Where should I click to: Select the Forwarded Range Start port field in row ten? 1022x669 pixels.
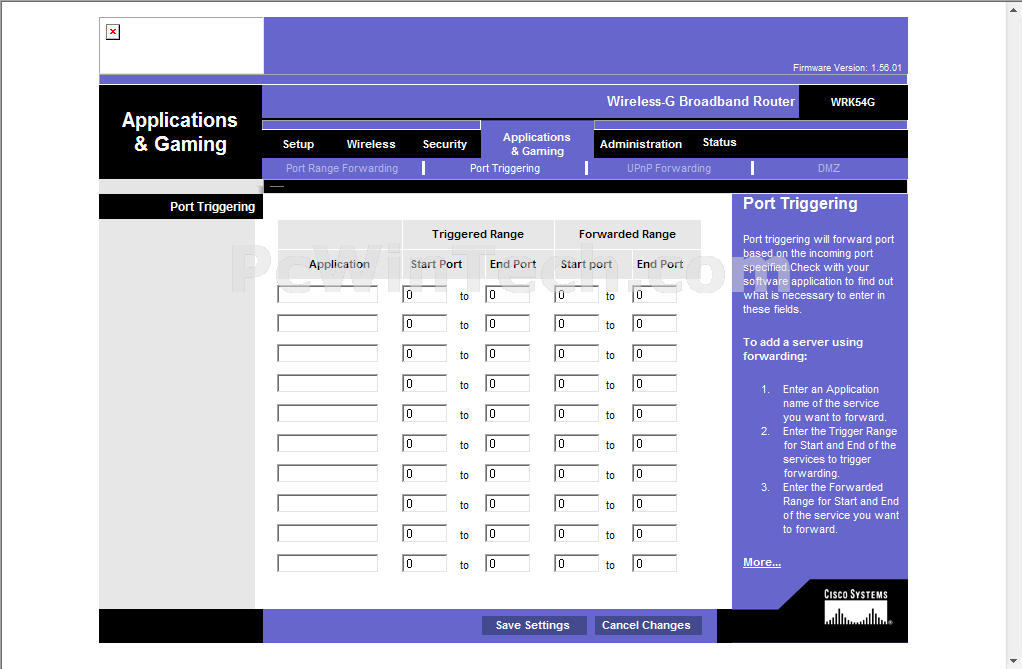click(x=576, y=564)
